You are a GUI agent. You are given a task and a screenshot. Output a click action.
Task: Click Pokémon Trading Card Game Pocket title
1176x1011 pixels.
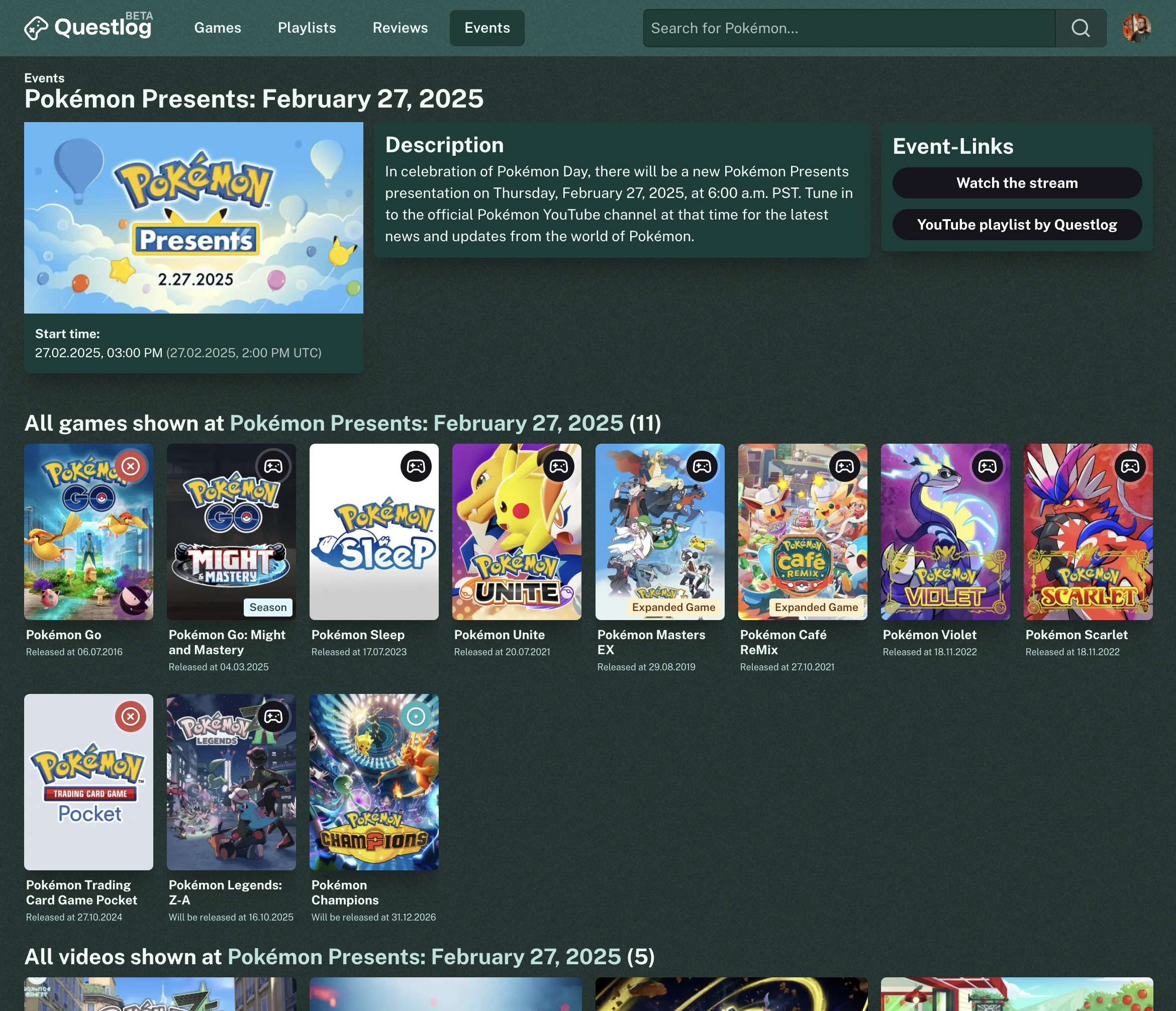pyautogui.click(x=81, y=892)
